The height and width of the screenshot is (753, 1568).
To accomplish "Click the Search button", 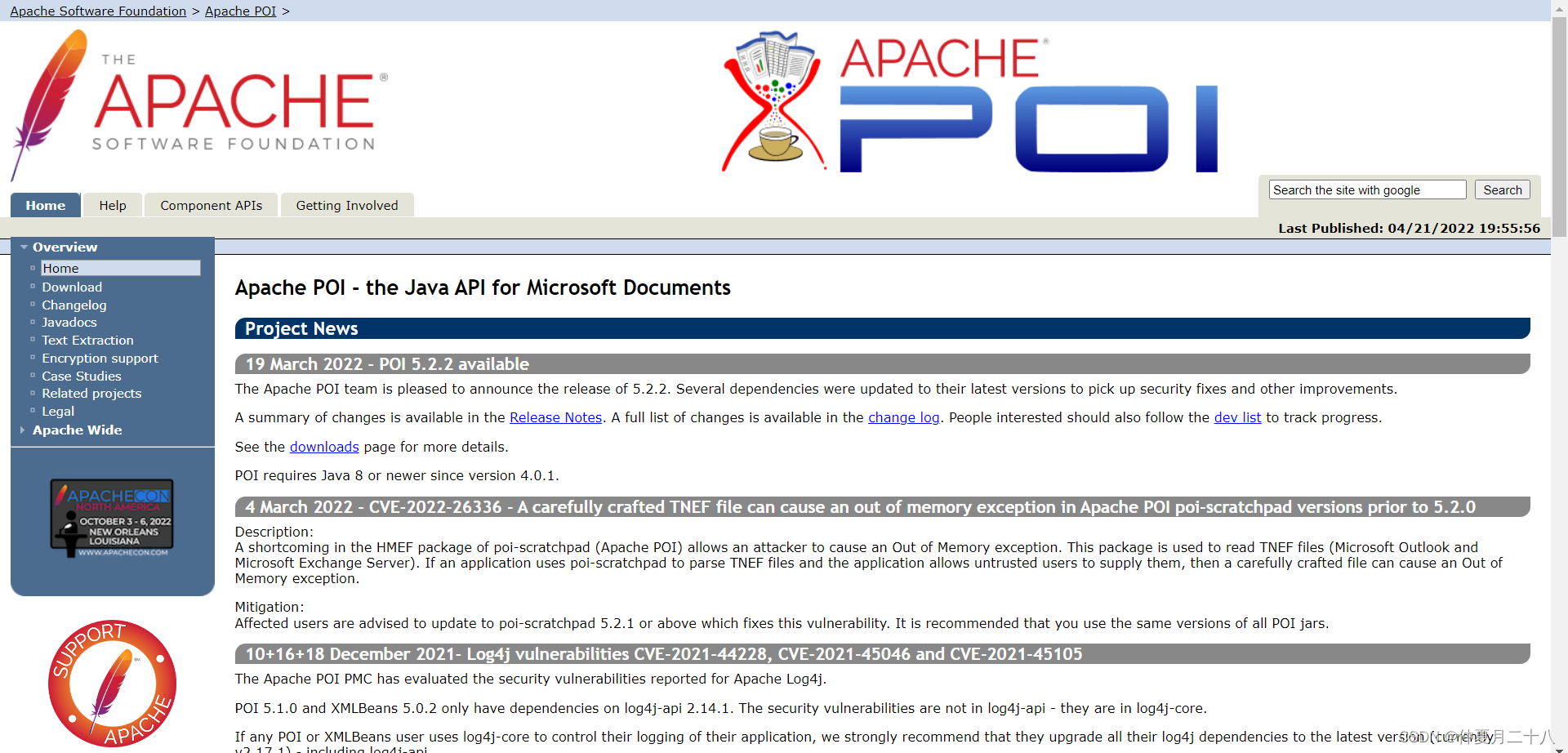I will (1502, 189).
